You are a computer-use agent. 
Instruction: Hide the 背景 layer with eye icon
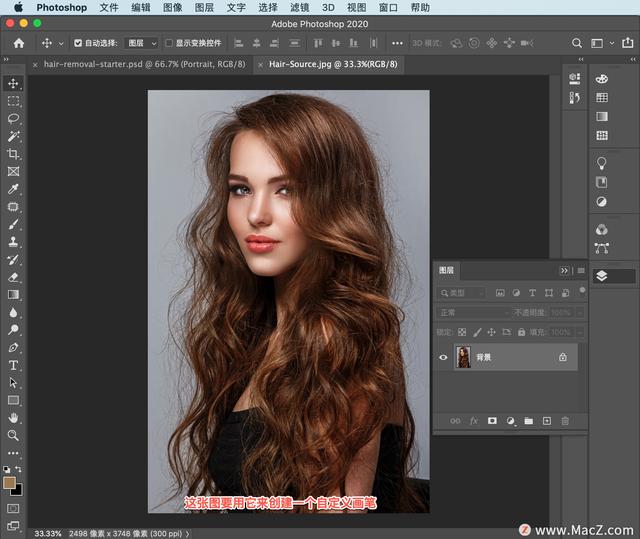[444, 357]
